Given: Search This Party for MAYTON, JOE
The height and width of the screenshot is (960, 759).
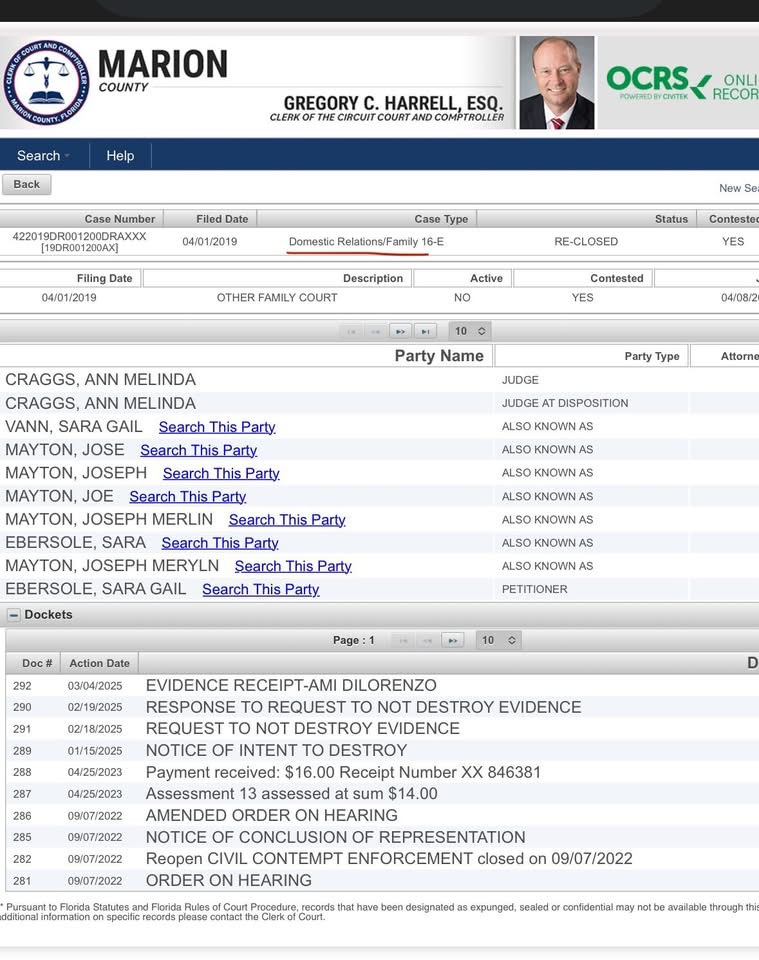Looking at the screenshot, I should 187,497.
